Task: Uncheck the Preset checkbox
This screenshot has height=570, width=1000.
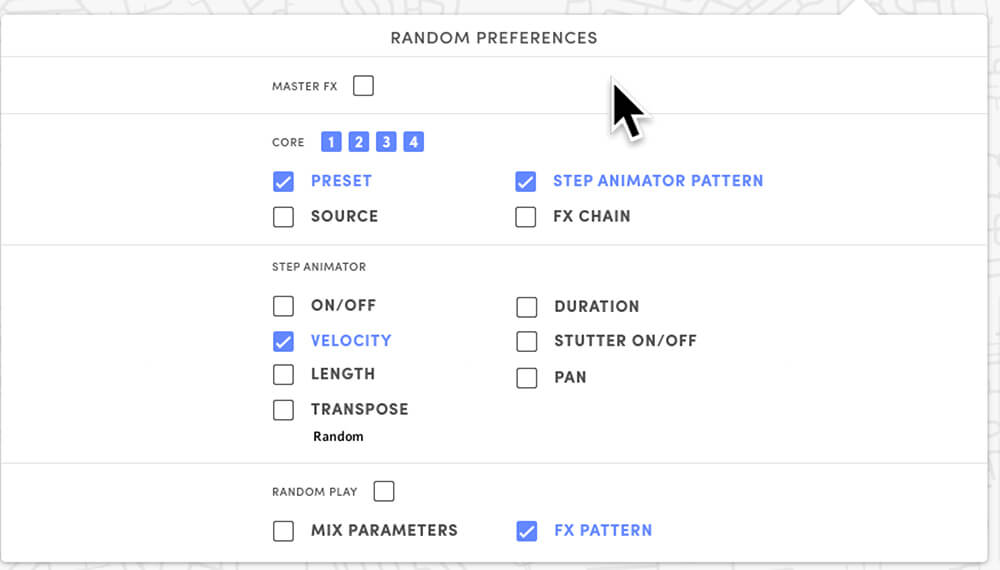Action: (284, 182)
